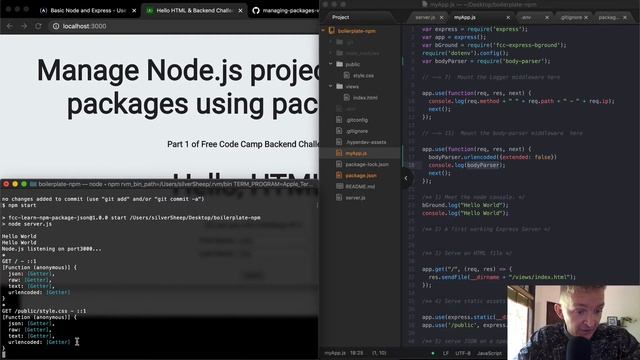Screen dimensions: 640x360
Task: Open the .env editor tab
Action: (x=527, y=18)
